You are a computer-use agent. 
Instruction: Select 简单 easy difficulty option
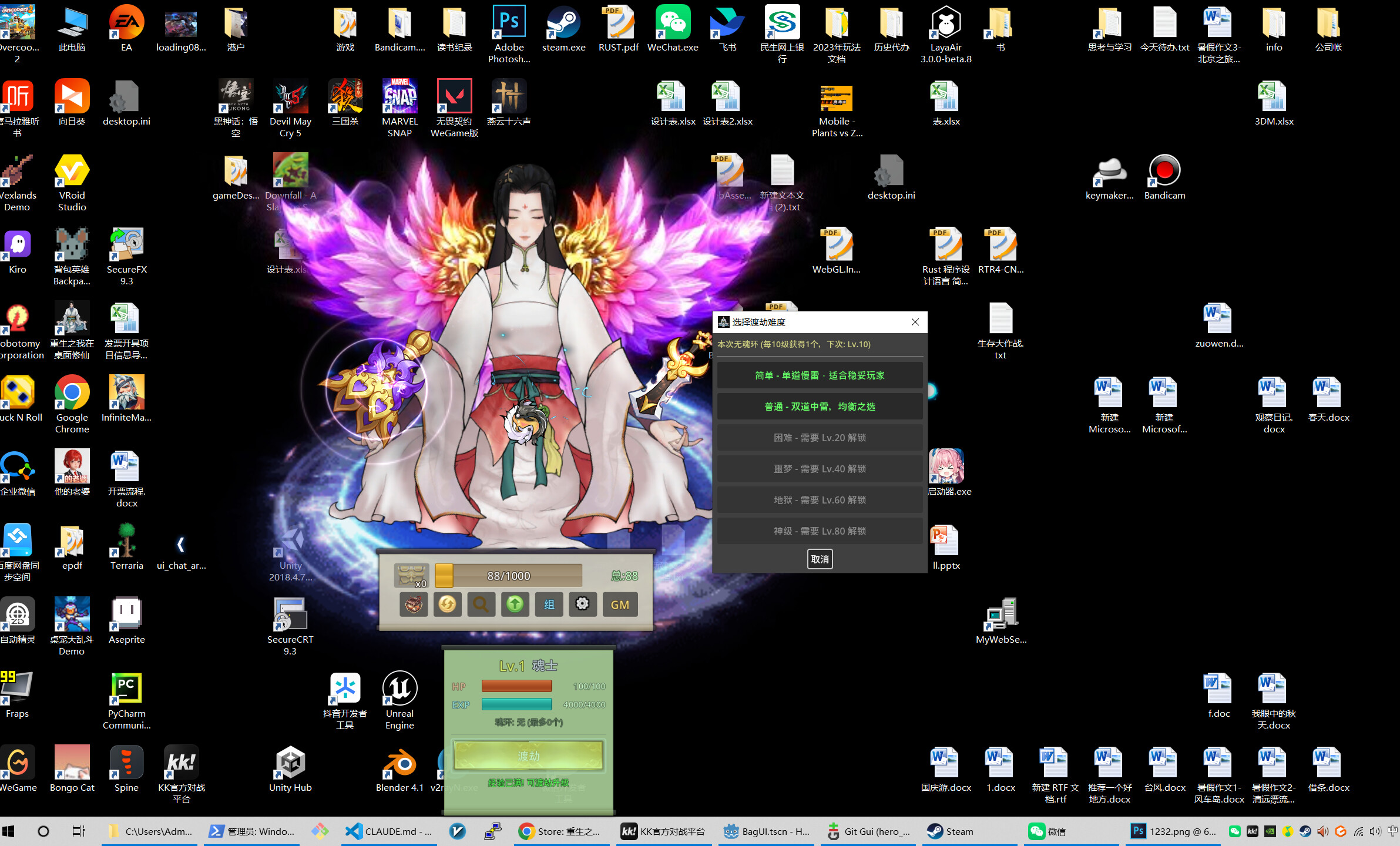click(819, 375)
